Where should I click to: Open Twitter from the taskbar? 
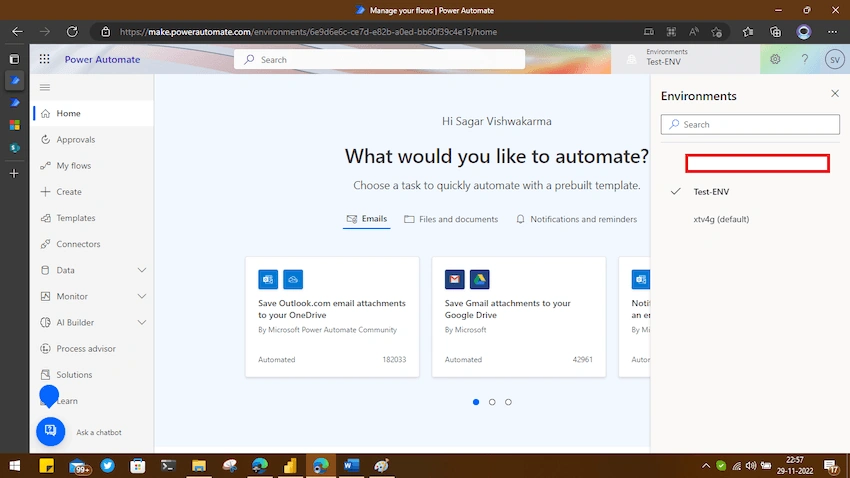(107, 466)
